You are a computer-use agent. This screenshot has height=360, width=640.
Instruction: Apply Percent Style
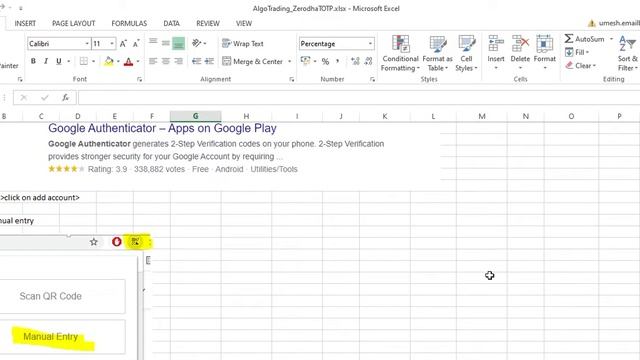pos(325,61)
